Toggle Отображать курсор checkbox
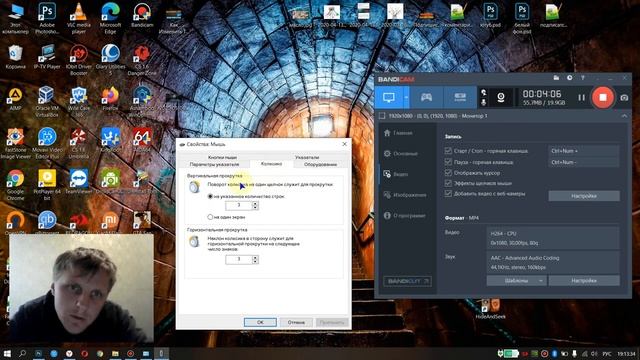Screen dimensions: 640x360 448,173
